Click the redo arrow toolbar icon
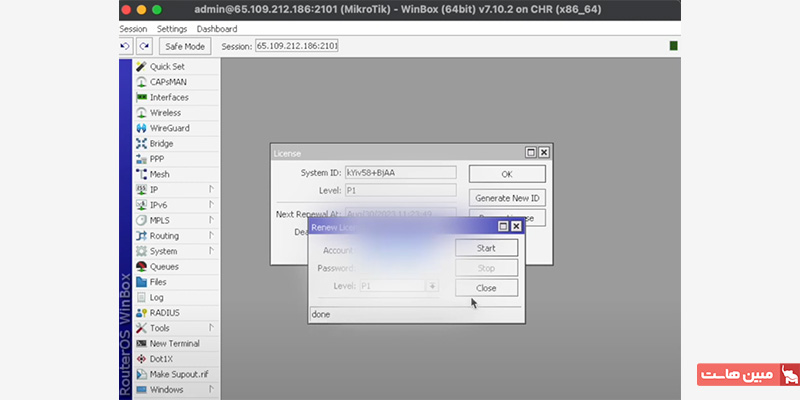800x400 pixels. pyautogui.click(x=144, y=46)
